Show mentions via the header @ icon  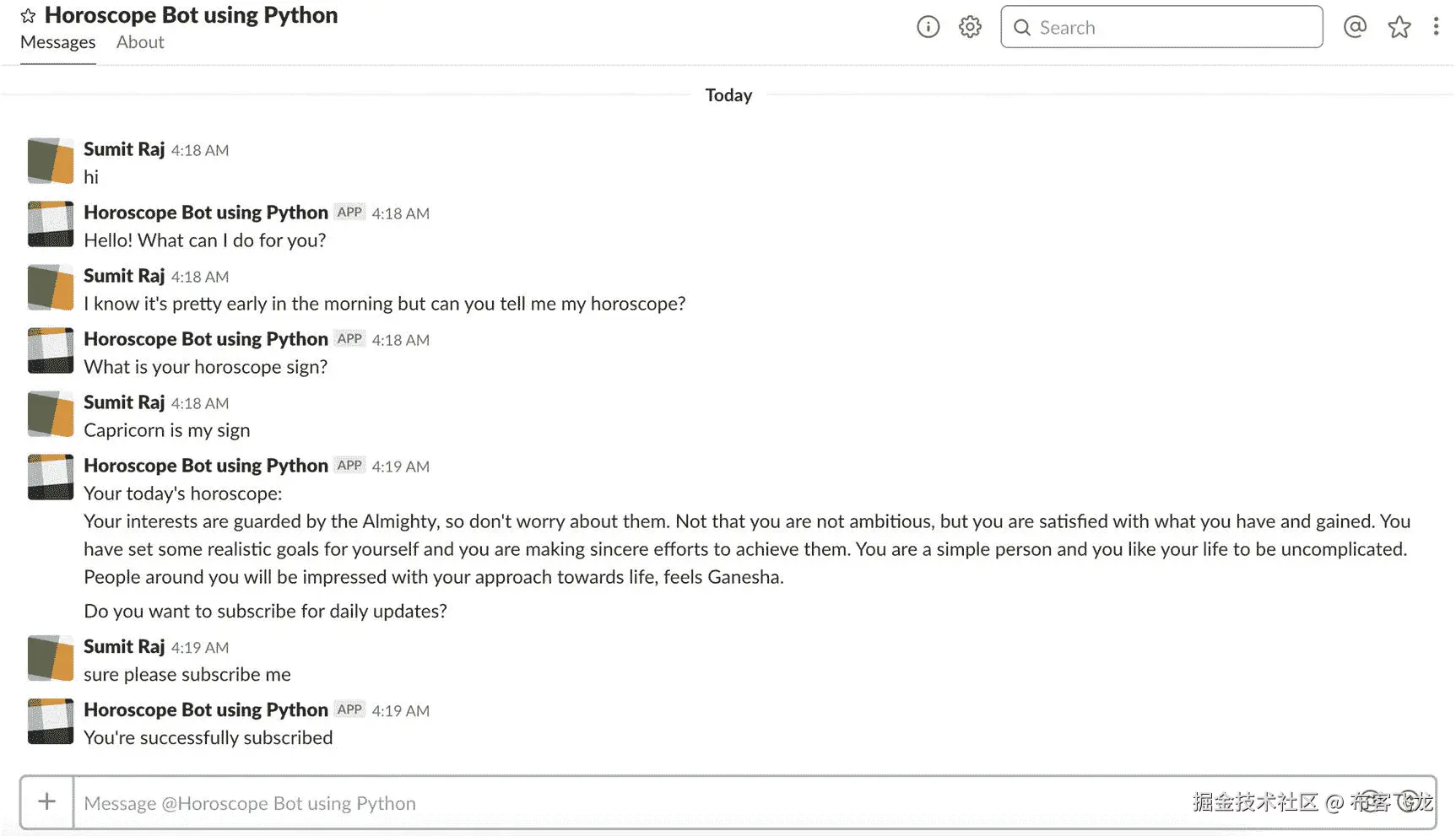[x=1355, y=27]
